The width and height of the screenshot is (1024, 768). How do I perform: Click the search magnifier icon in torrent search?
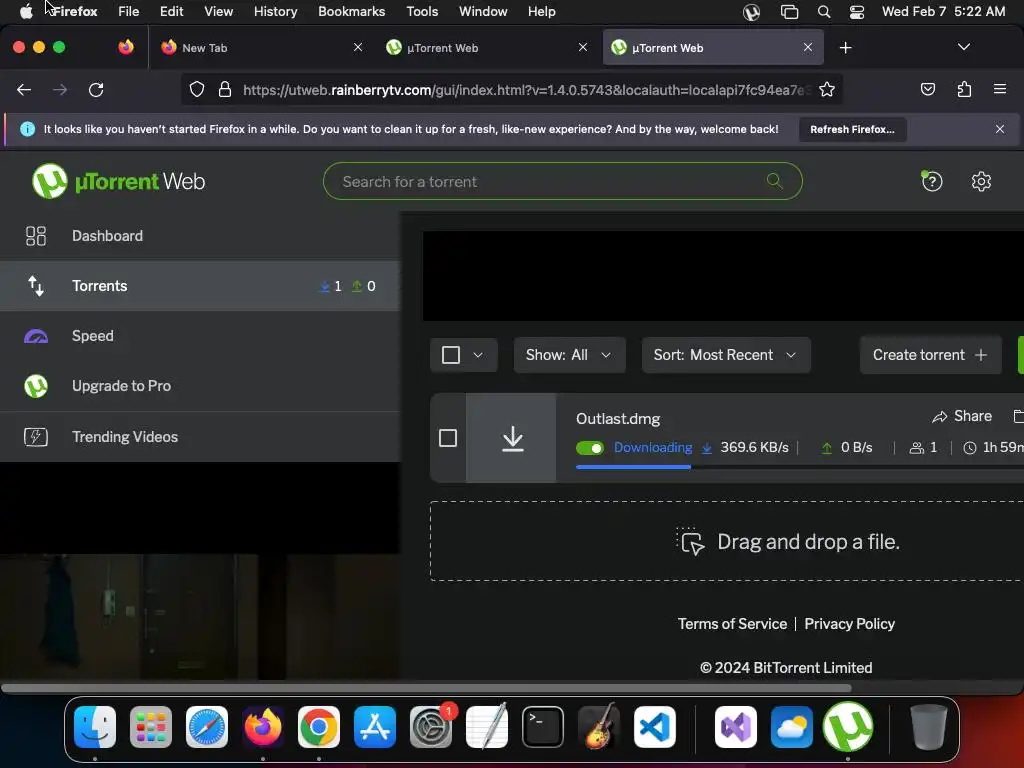coord(775,181)
